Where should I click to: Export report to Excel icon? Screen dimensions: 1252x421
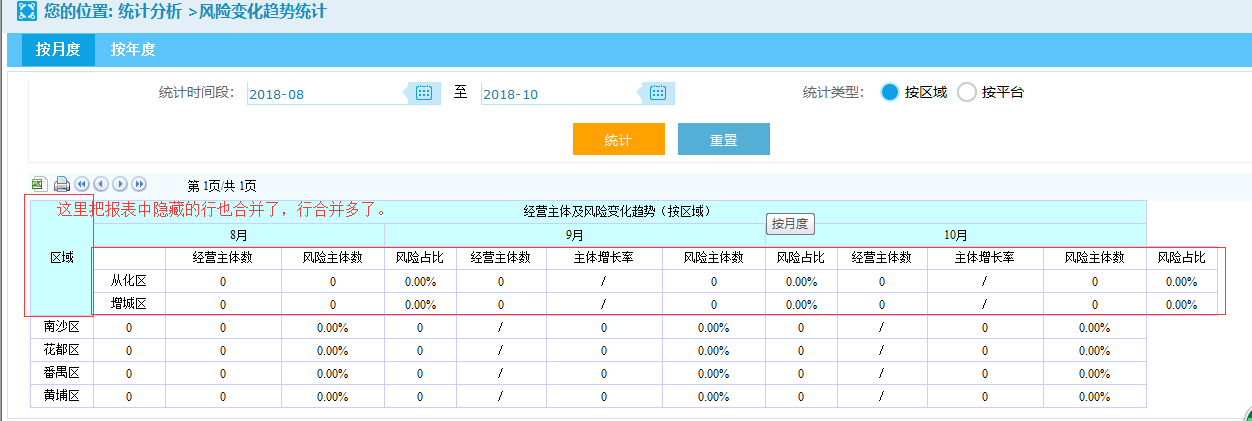(39, 184)
